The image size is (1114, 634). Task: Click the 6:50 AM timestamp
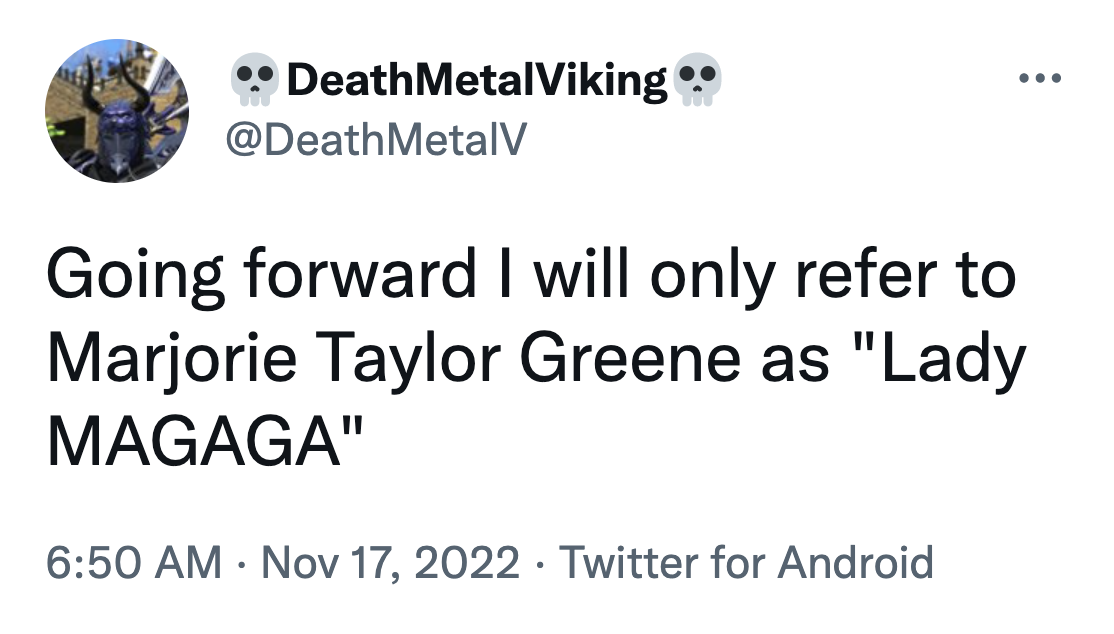pos(133,563)
